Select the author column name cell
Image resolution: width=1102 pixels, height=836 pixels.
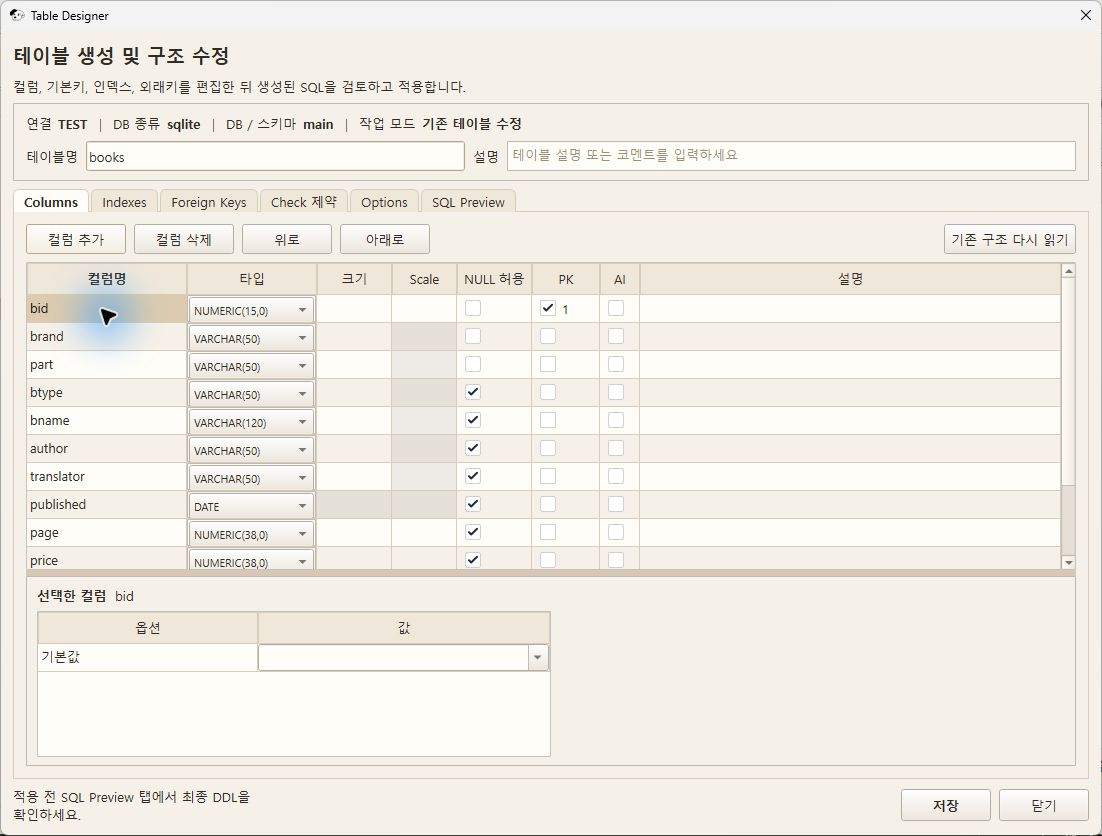click(x=107, y=448)
